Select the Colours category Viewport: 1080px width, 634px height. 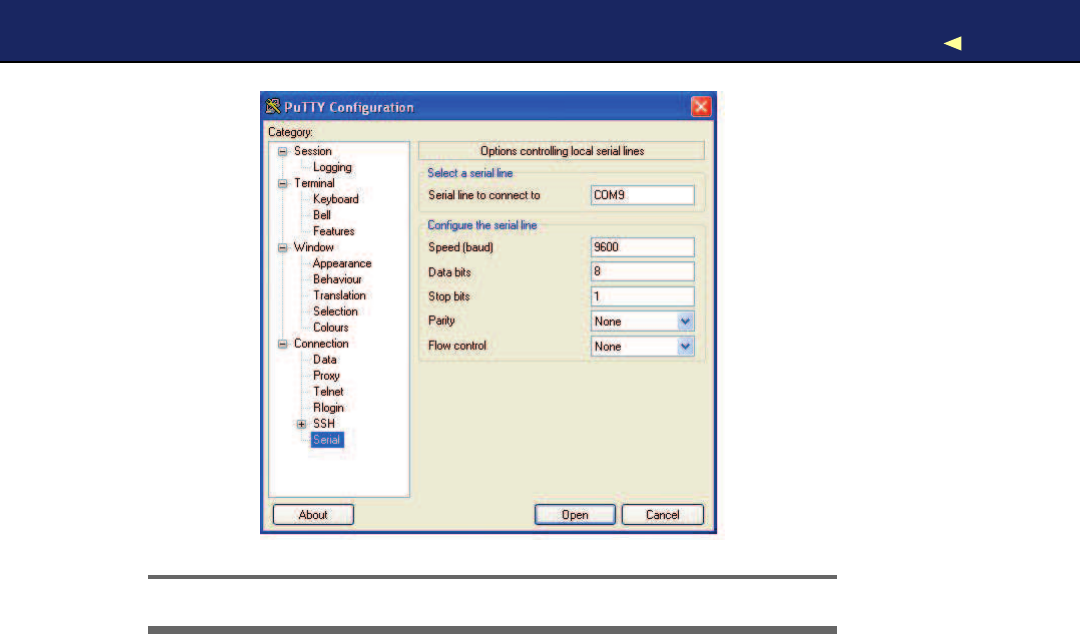[331, 327]
